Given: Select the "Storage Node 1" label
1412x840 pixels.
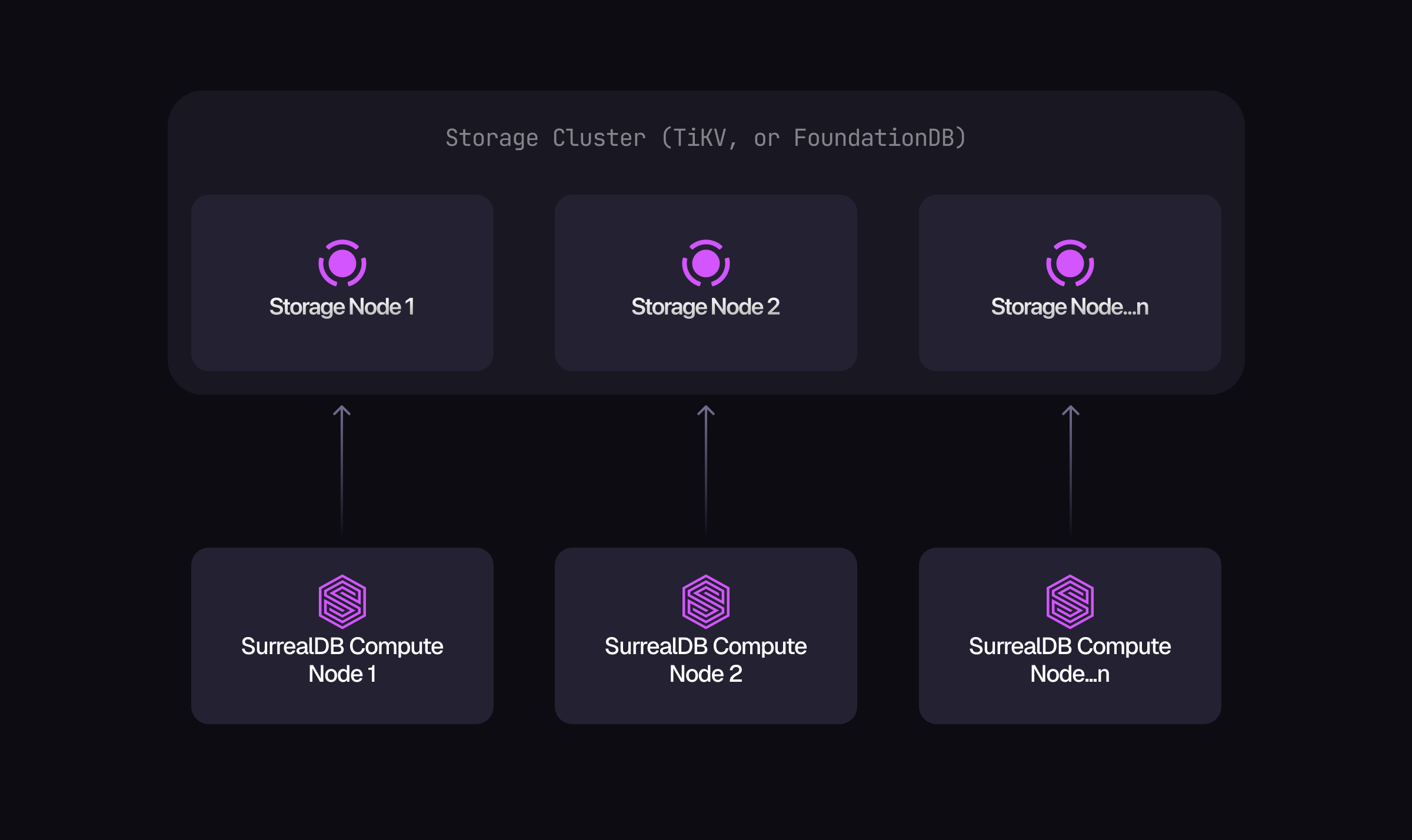Looking at the screenshot, I should tap(342, 307).
